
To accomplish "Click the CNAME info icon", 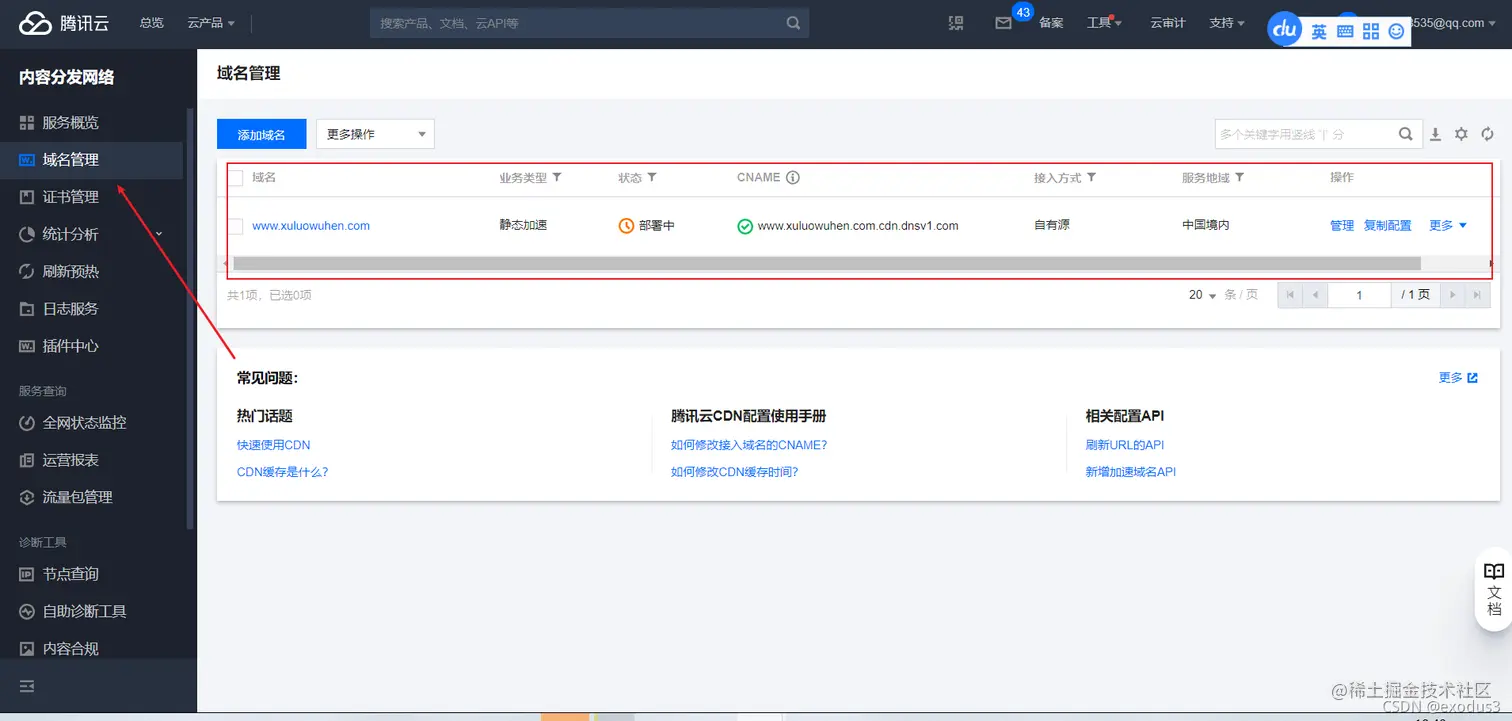I will pos(793,178).
